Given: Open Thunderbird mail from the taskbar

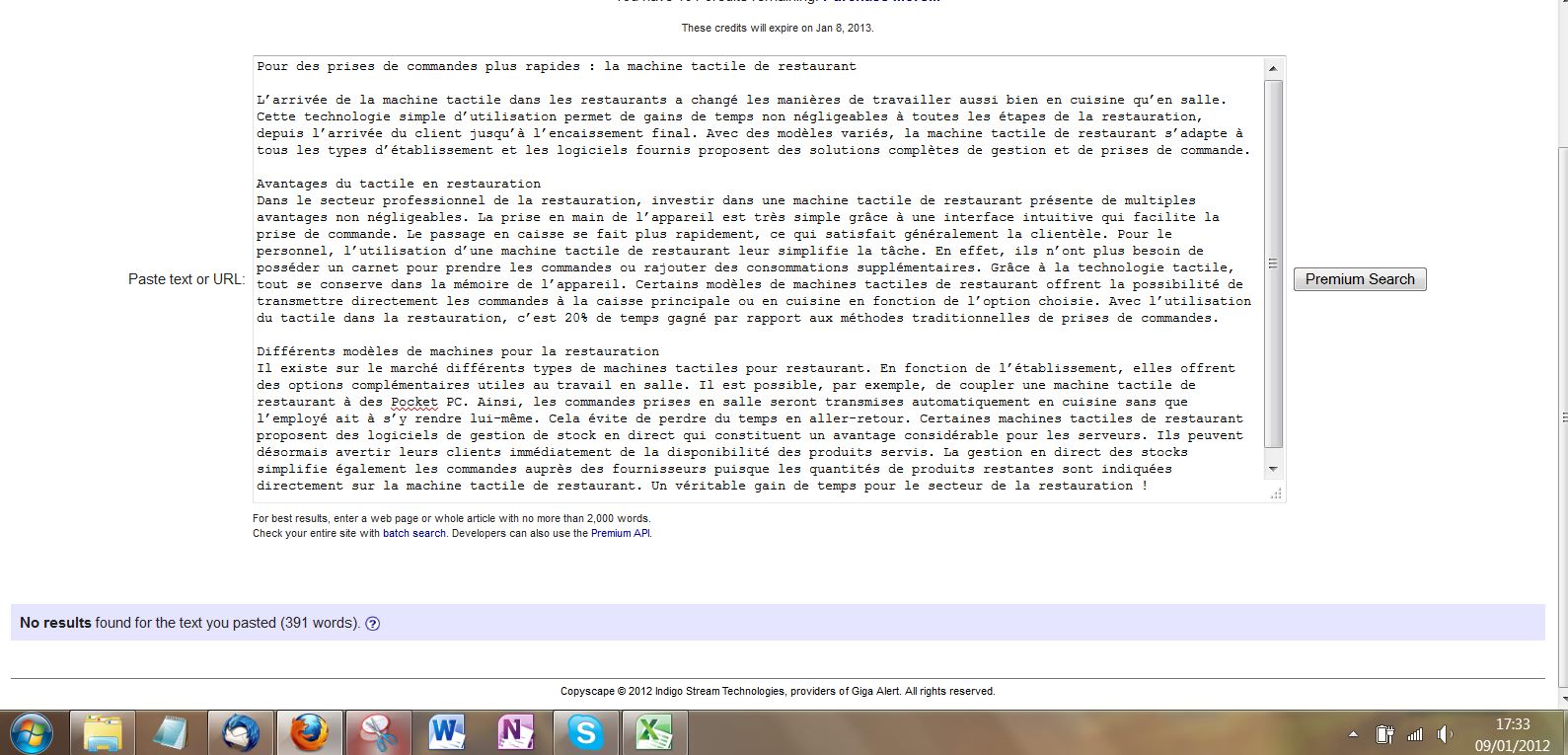Looking at the screenshot, I should pos(241,733).
